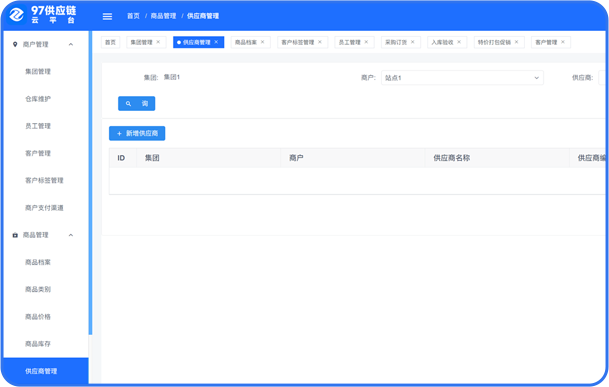Open 商品价格 in the sidebar
This screenshot has height=387, width=609.
coord(38,317)
